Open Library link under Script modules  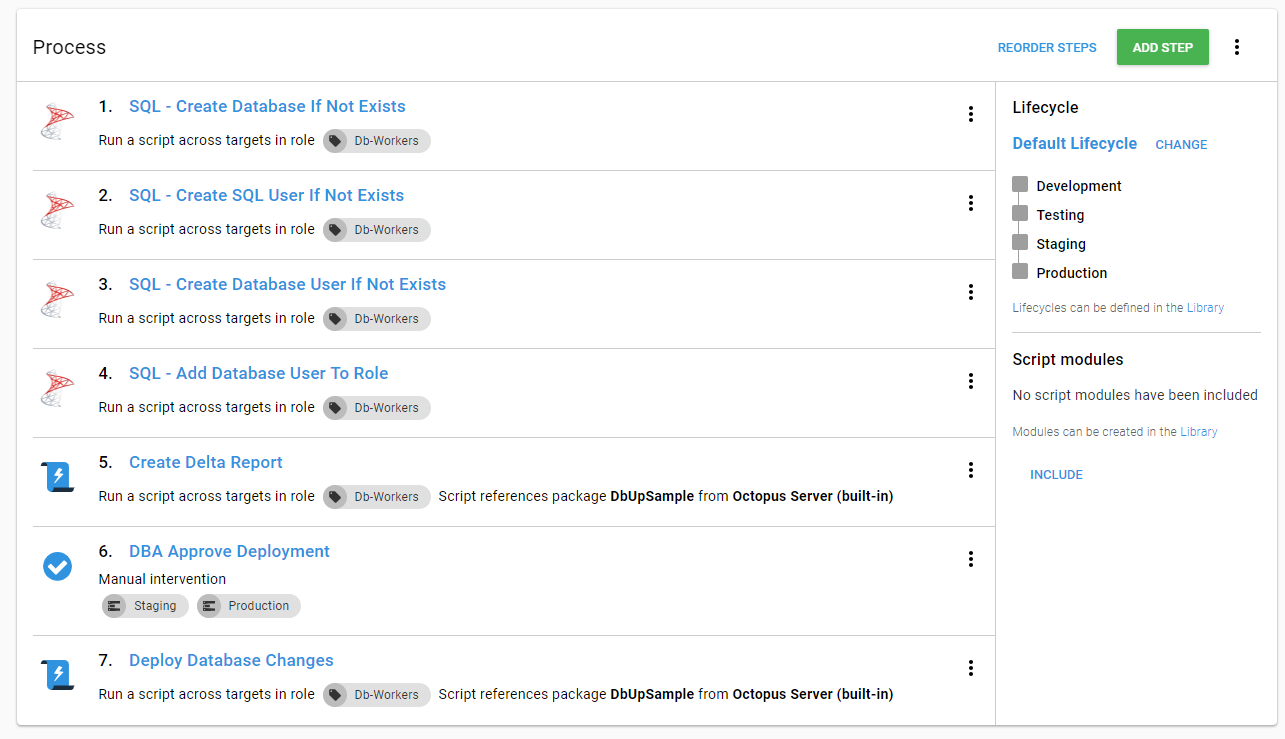tap(1198, 432)
